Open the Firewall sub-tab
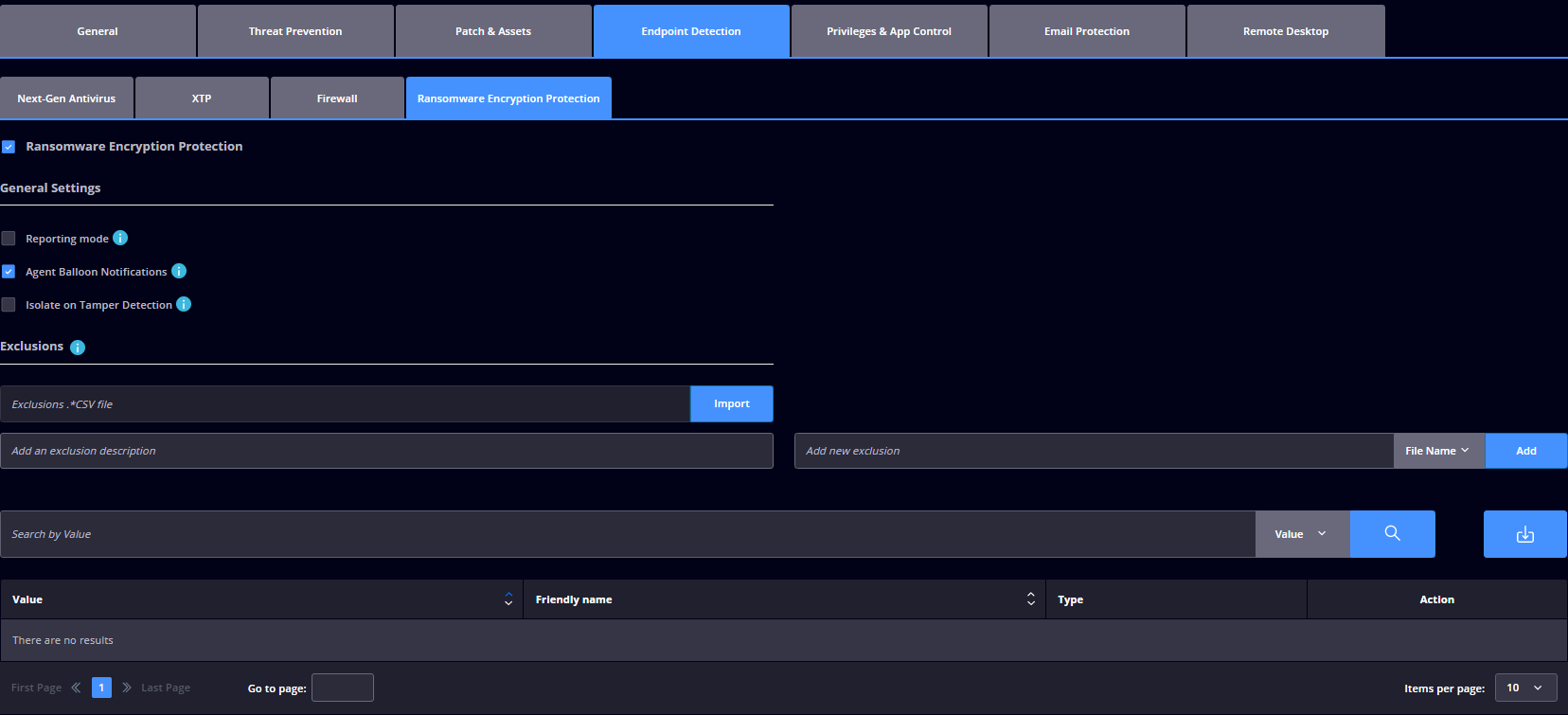The image size is (1568, 715). pos(337,98)
